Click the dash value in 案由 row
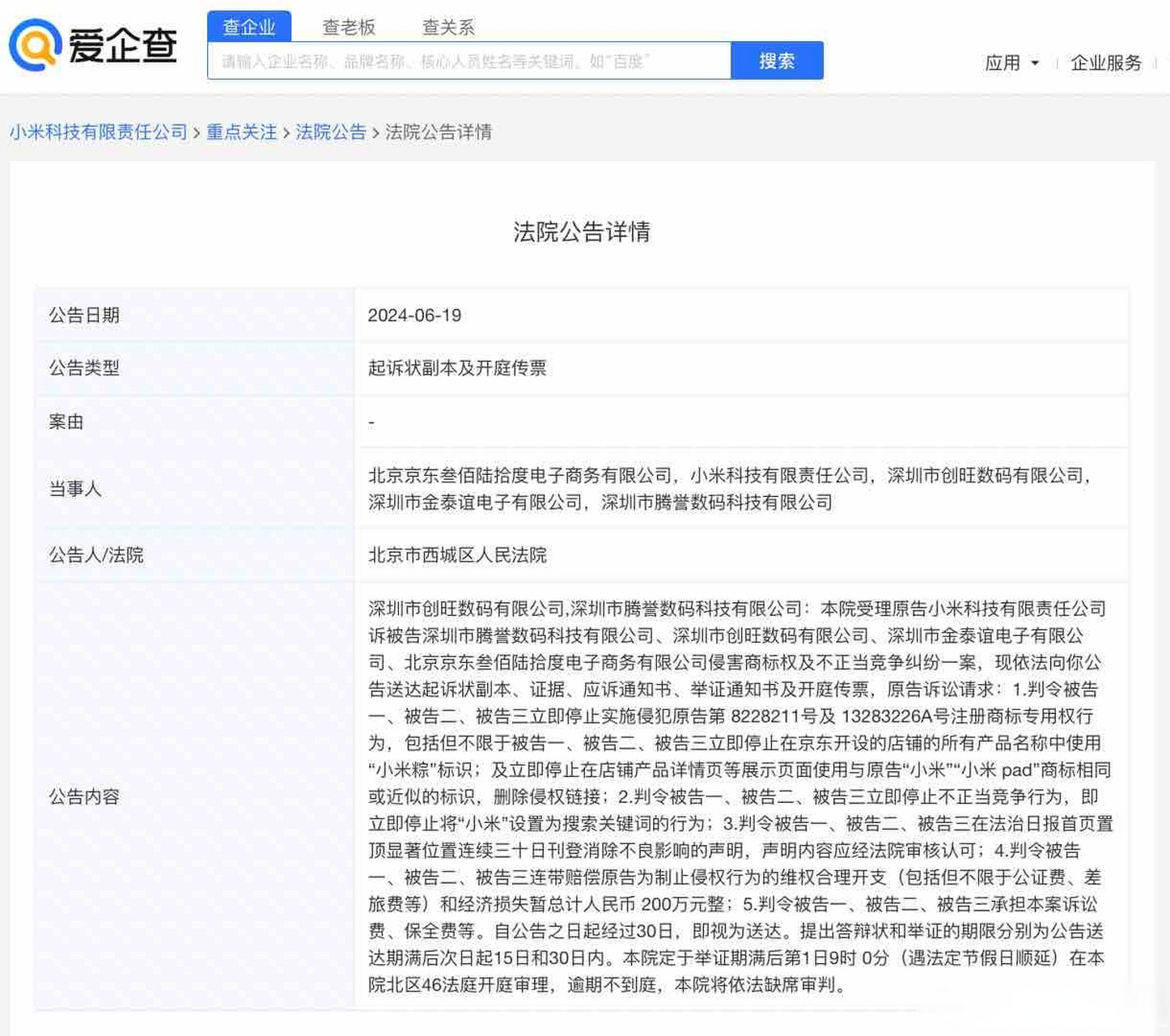The width and height of the screenshot is (1170, 1036). tap(371, 422)
